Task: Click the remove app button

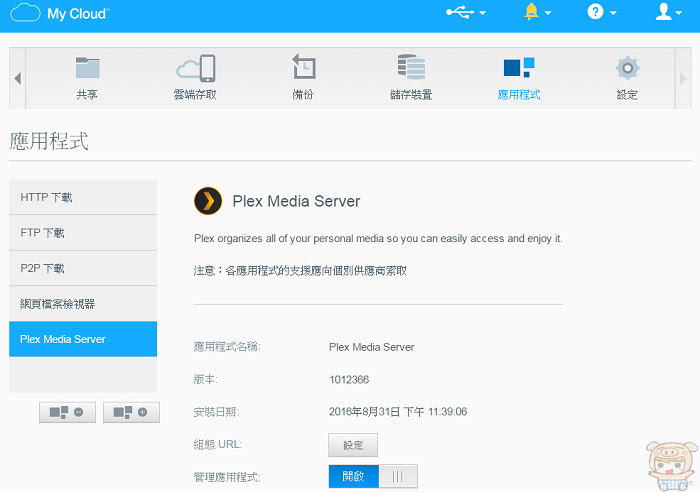Action: (67, 412)
